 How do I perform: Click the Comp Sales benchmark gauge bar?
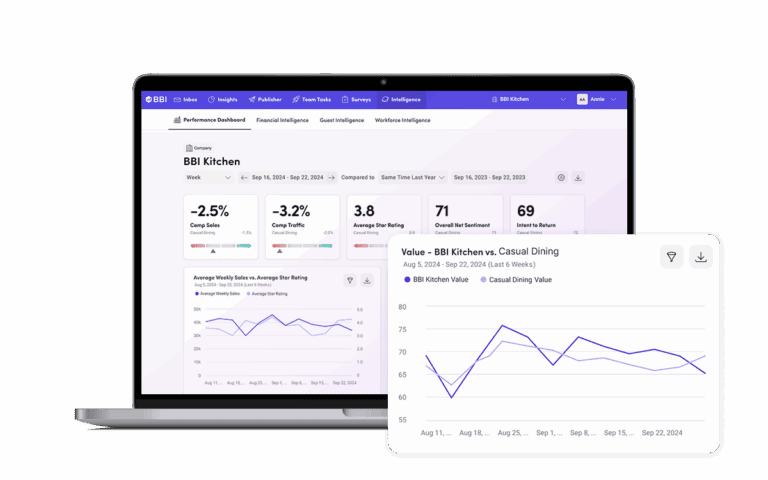(221, 245)
